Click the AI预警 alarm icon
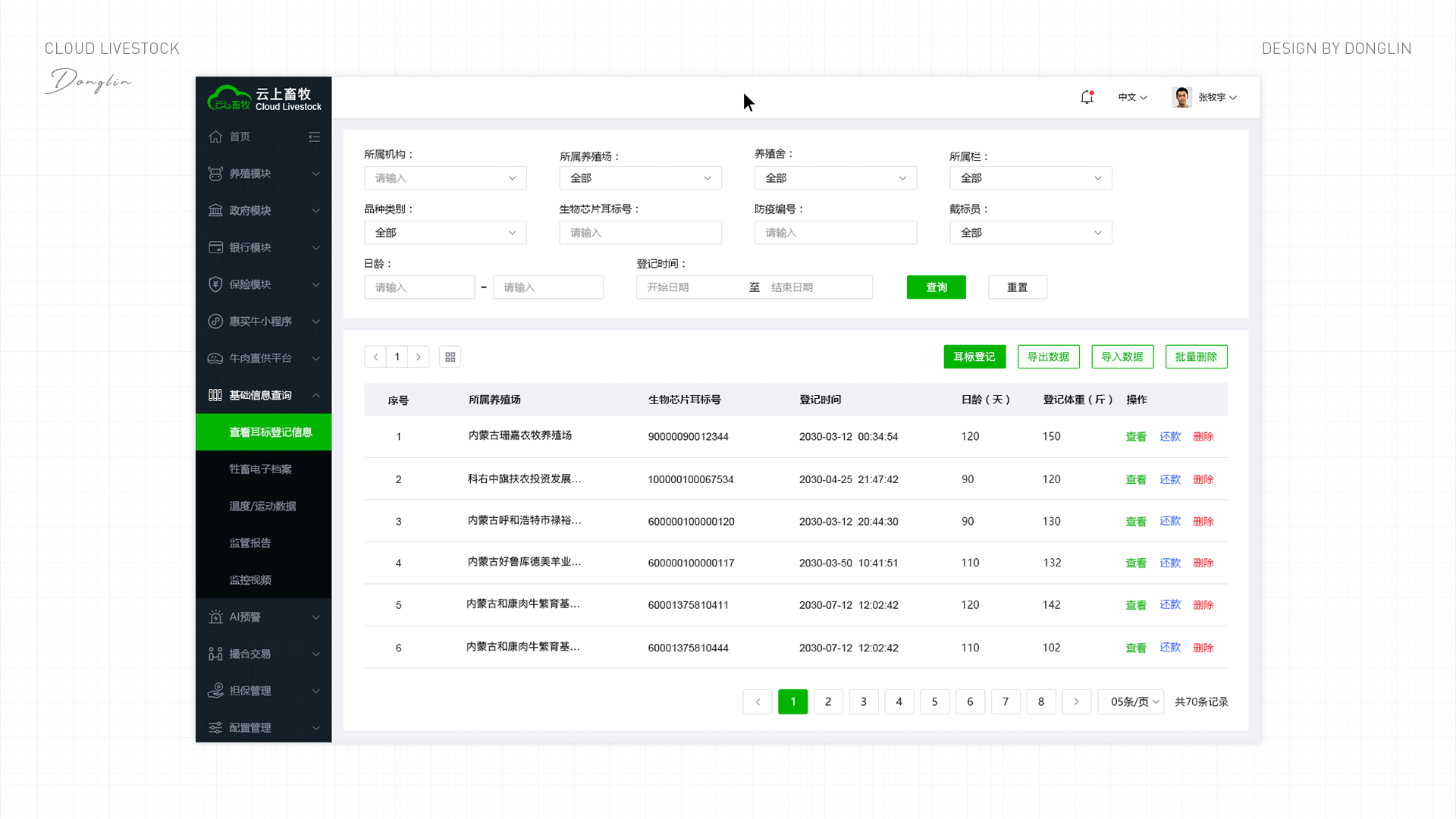This screenshot has height=819, width=1456. tap(215, 617)
